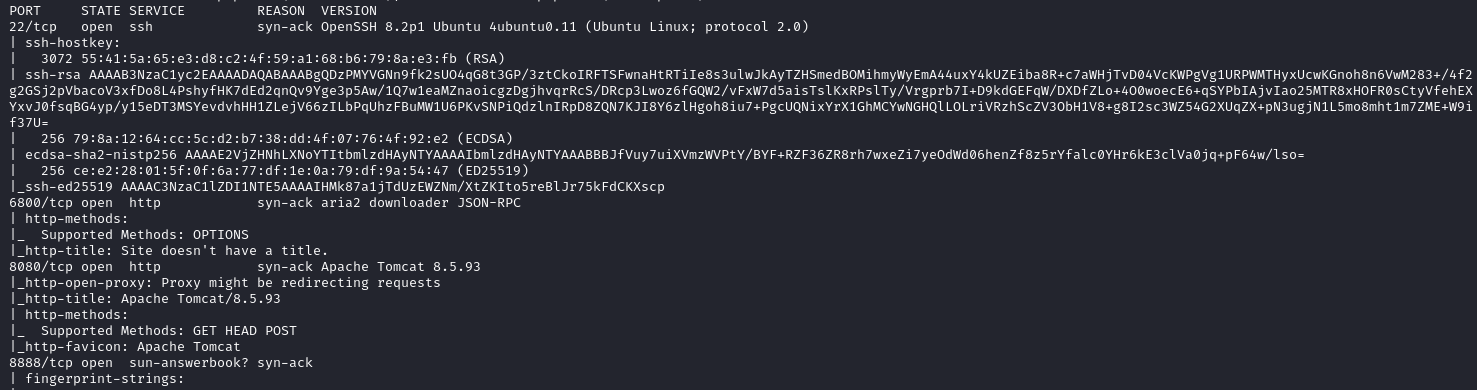Image resolution: width=1477 pixels, height=390 pixels.
Task: Click the PORT column header
Action: [25, 10]
